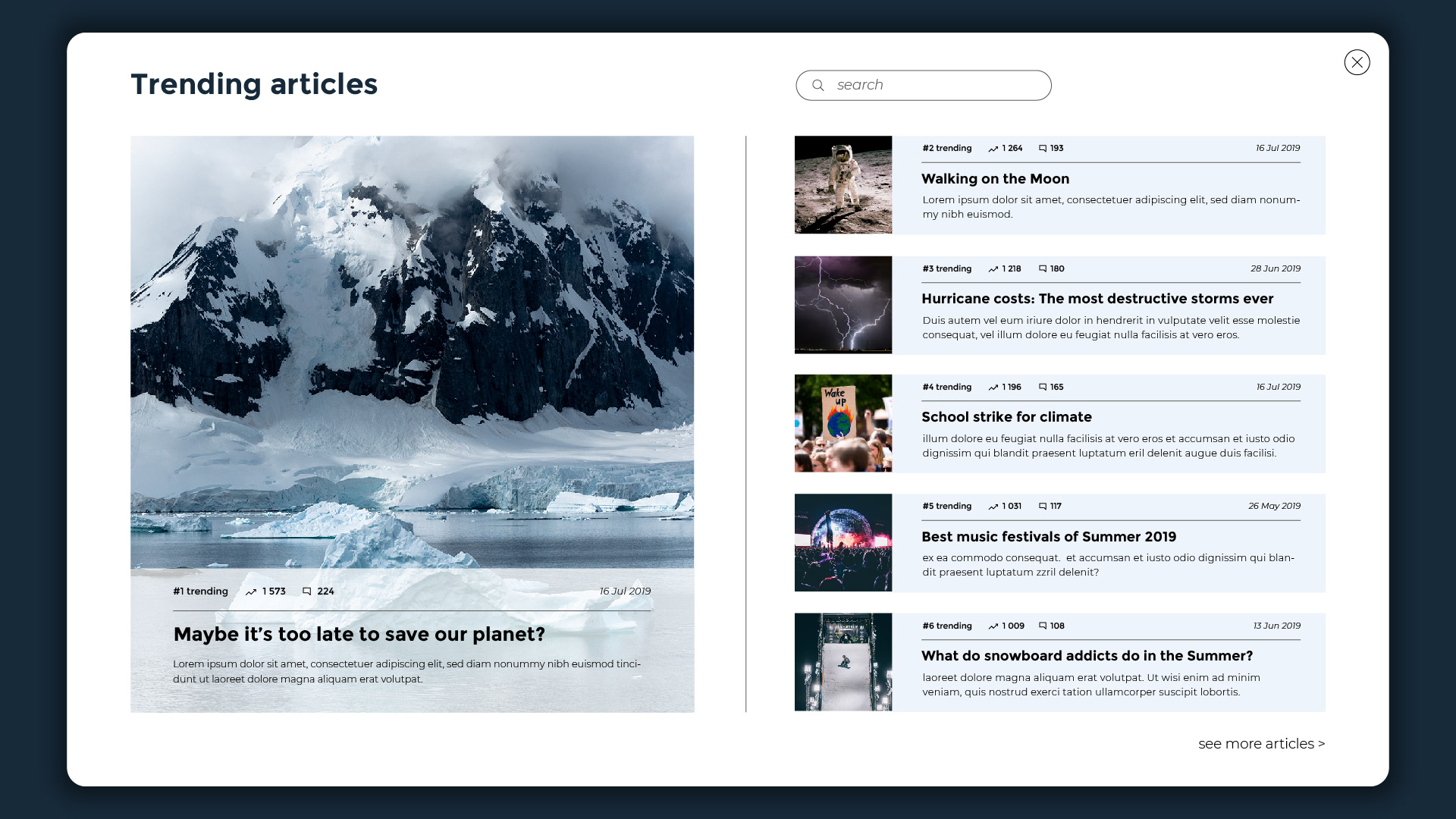The height and width of the screenshot is (819, 1456).
Task: Click the comment icon on the snowboard article
Action: [x=1043, y=626]
